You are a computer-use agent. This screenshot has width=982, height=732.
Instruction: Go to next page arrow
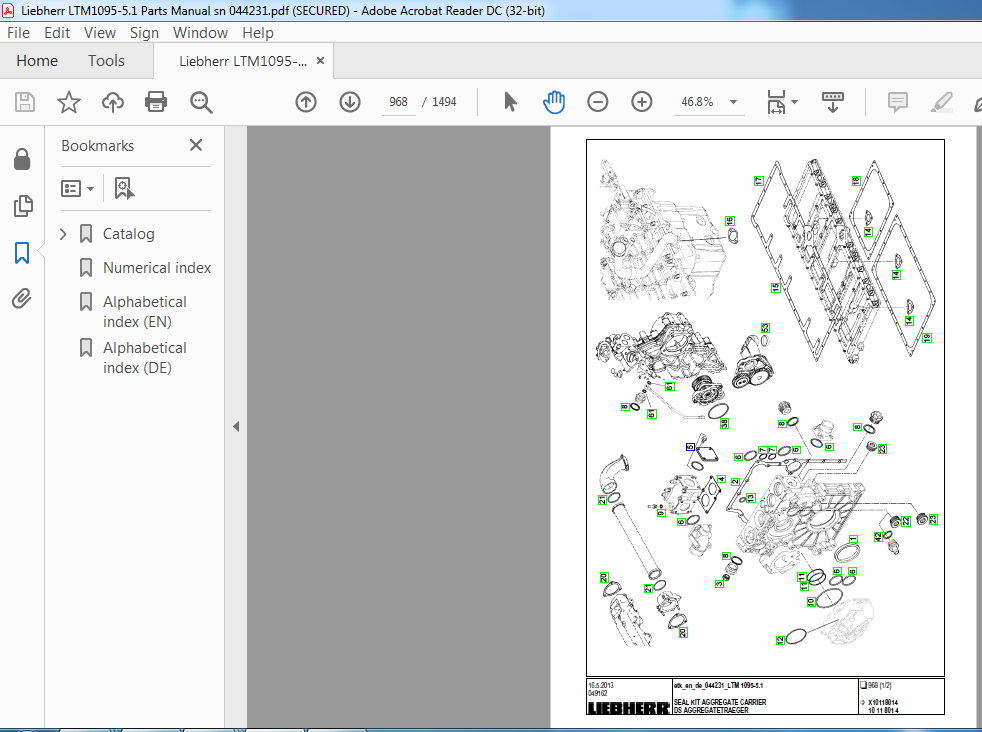349,101
